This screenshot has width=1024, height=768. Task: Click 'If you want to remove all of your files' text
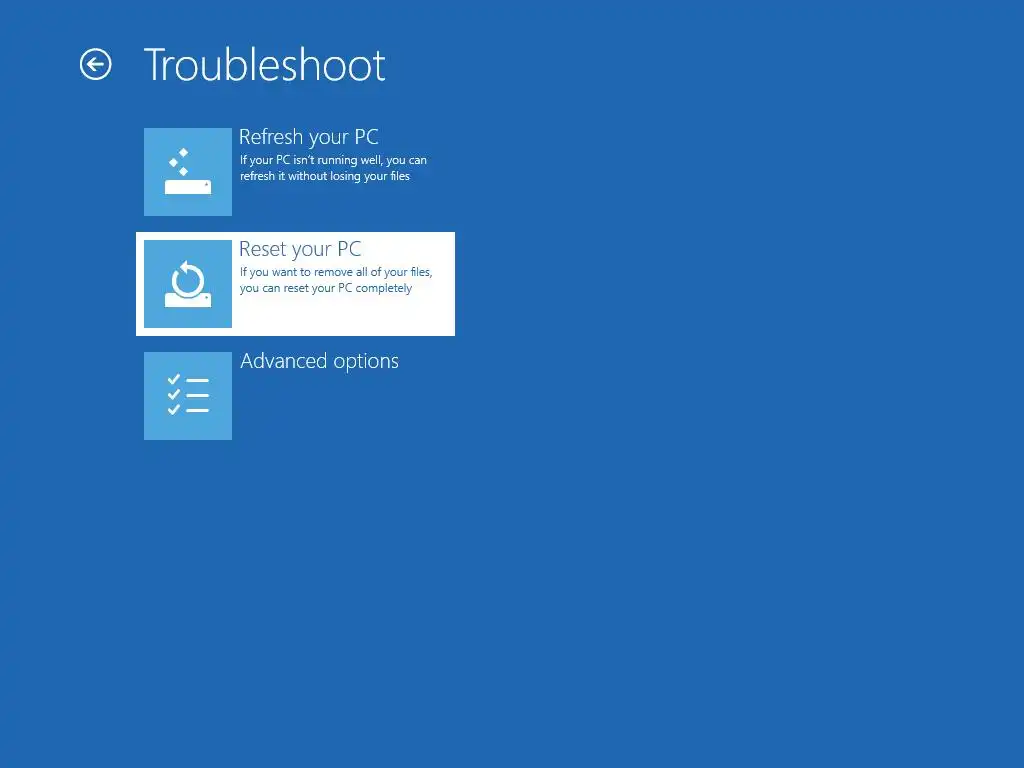(336, 272)
